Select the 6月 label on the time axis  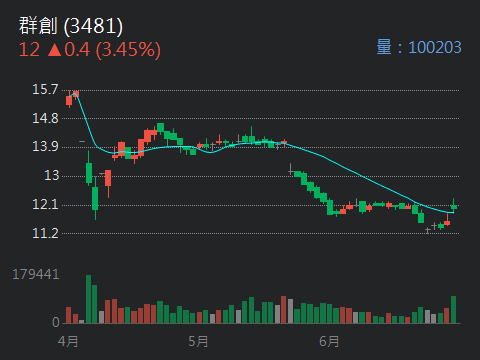(x=329, y=341)
